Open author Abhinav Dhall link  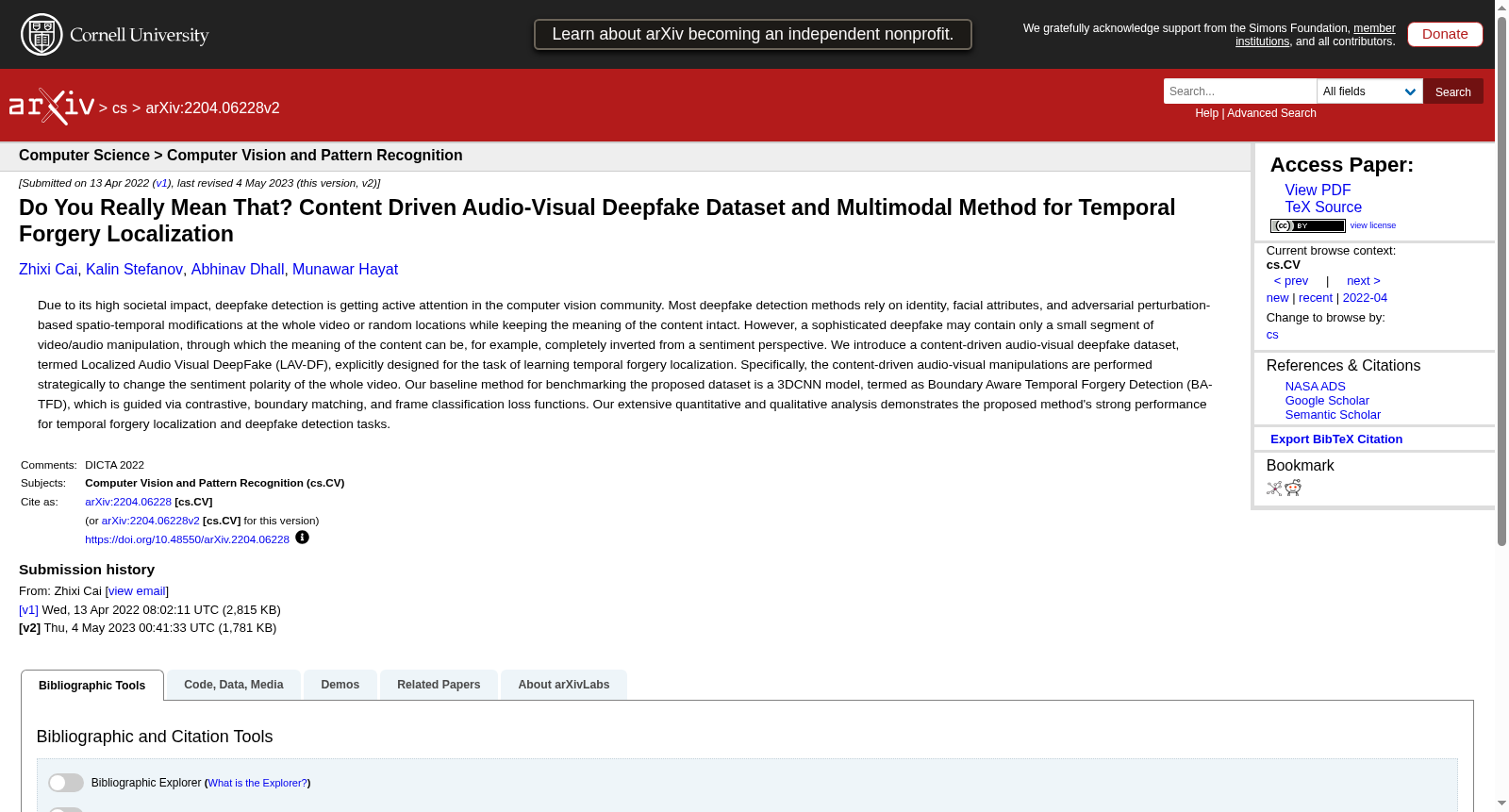pyautogui.click(x=238, y=270)
